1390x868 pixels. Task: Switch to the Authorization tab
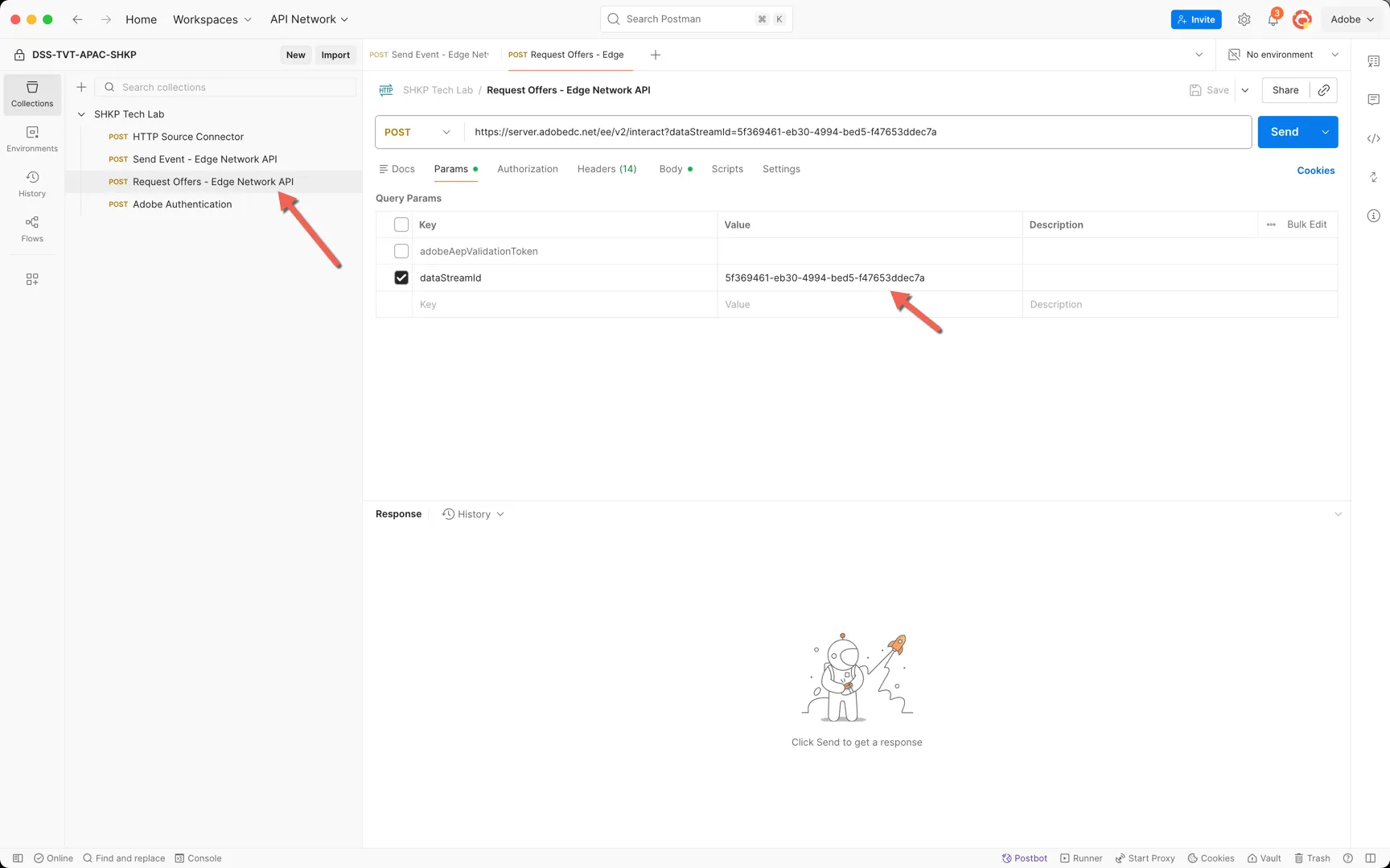pos(528,169)
